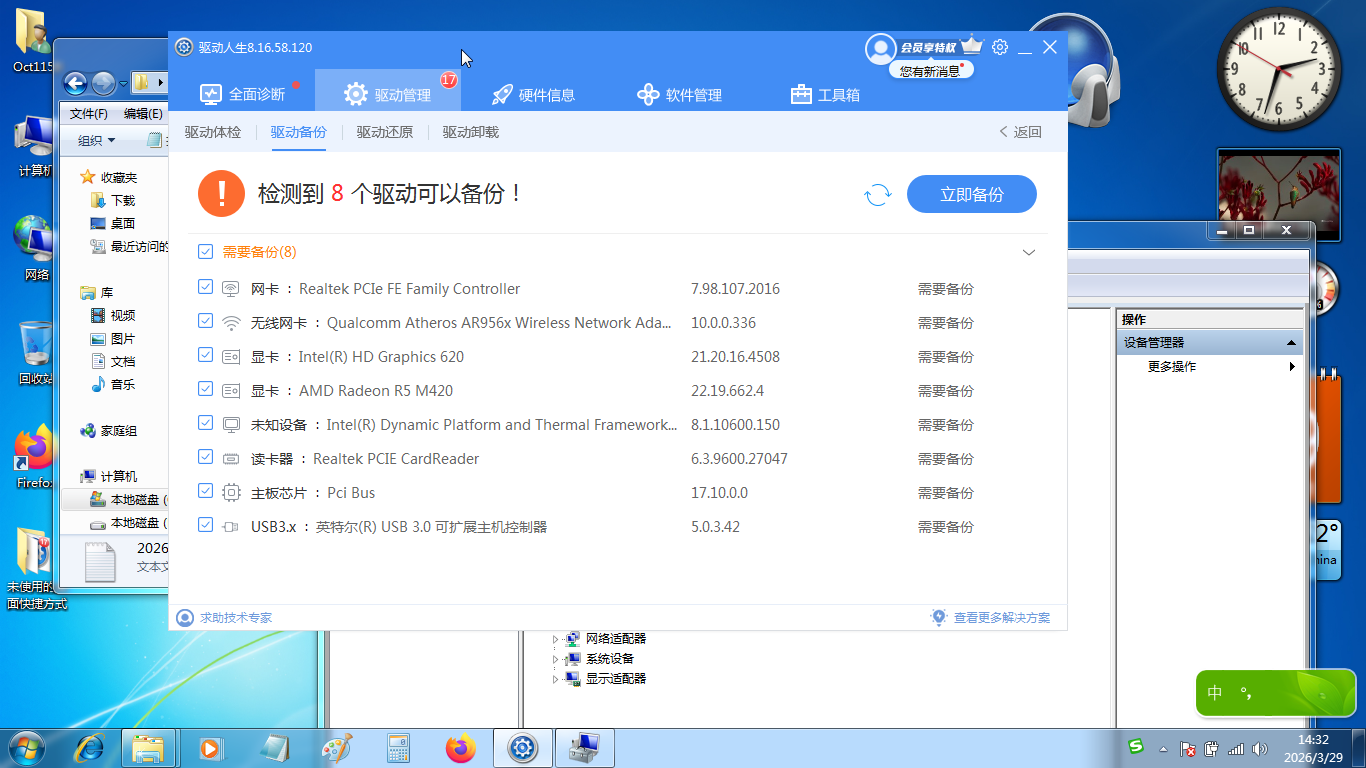Click the VIP crown icon
Viewport: 1366px width, 768px height.
click(972, 47)
